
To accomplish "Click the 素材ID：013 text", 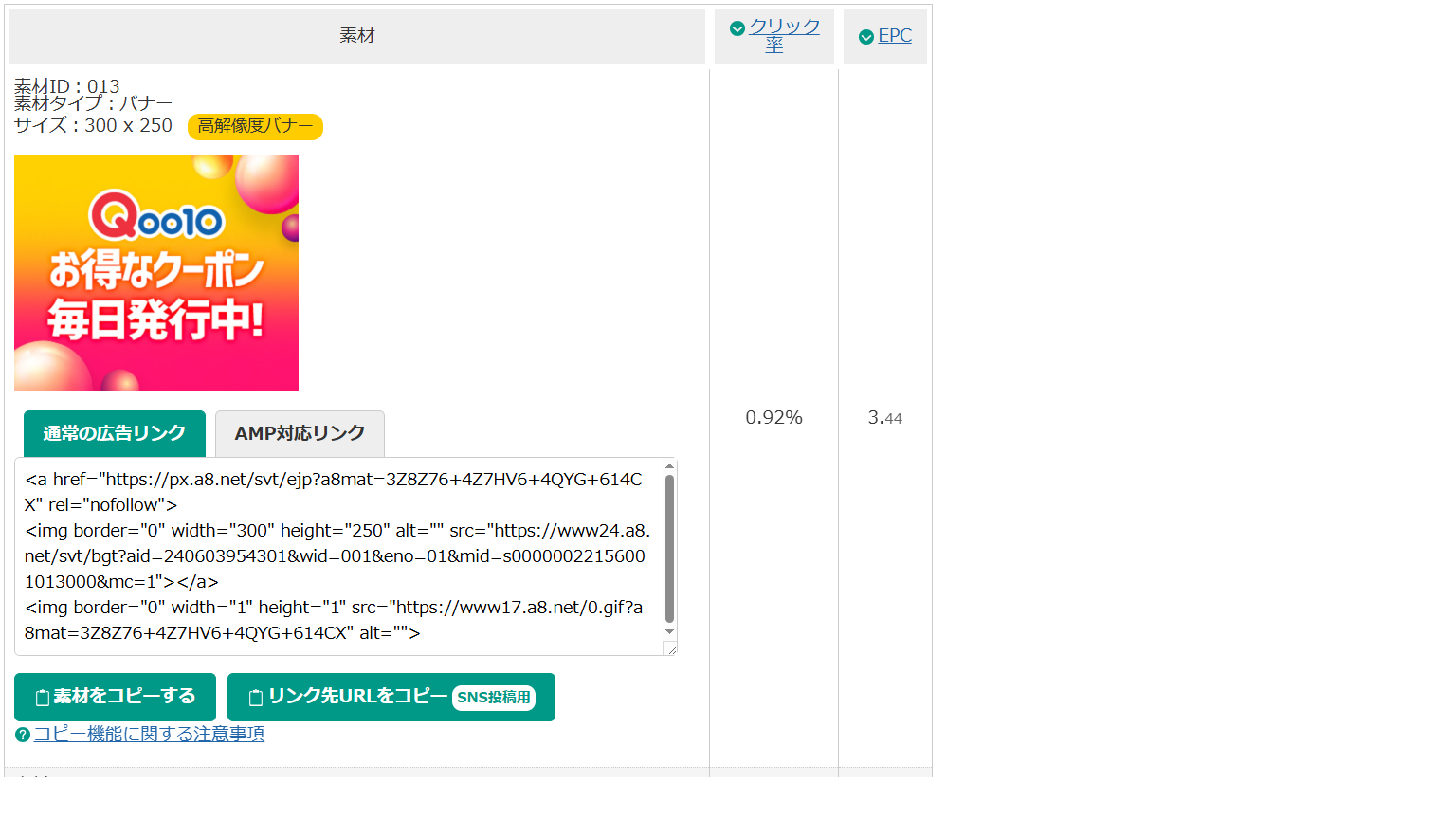I will [x=66, y=86].
